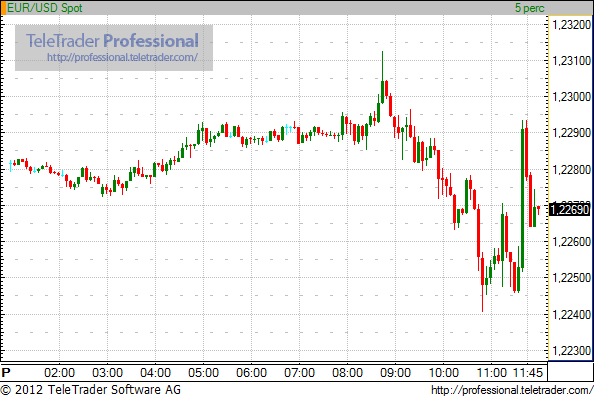Image resolution: width=594 pixels, height=399 pixels.
Task: Click the 1,23000 price axis label
Action: (x=572, y=96)
